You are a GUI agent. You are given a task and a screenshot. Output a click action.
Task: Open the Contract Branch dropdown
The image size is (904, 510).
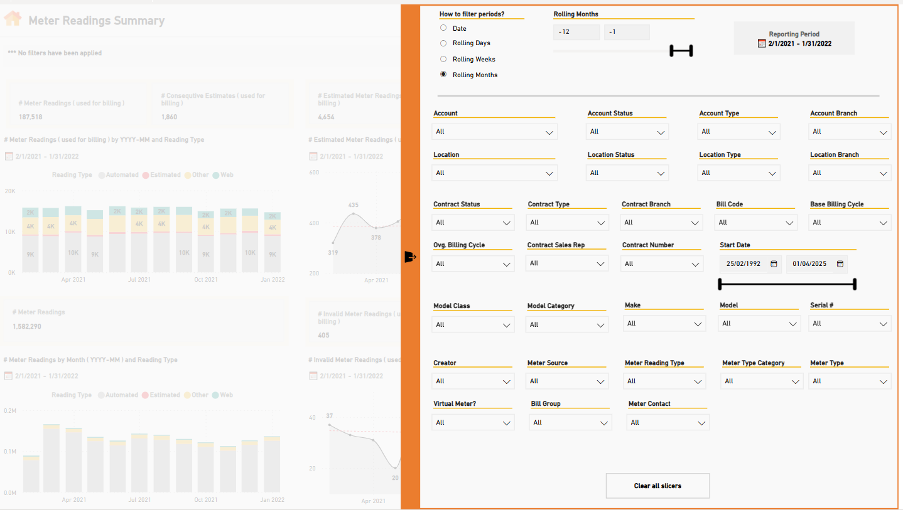(x=661, y=222)
